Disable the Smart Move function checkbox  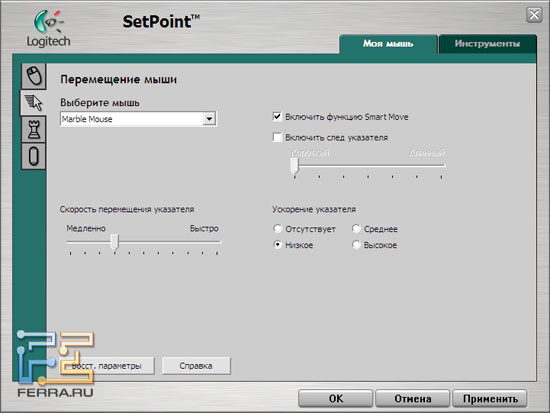(x=277, y=116)
